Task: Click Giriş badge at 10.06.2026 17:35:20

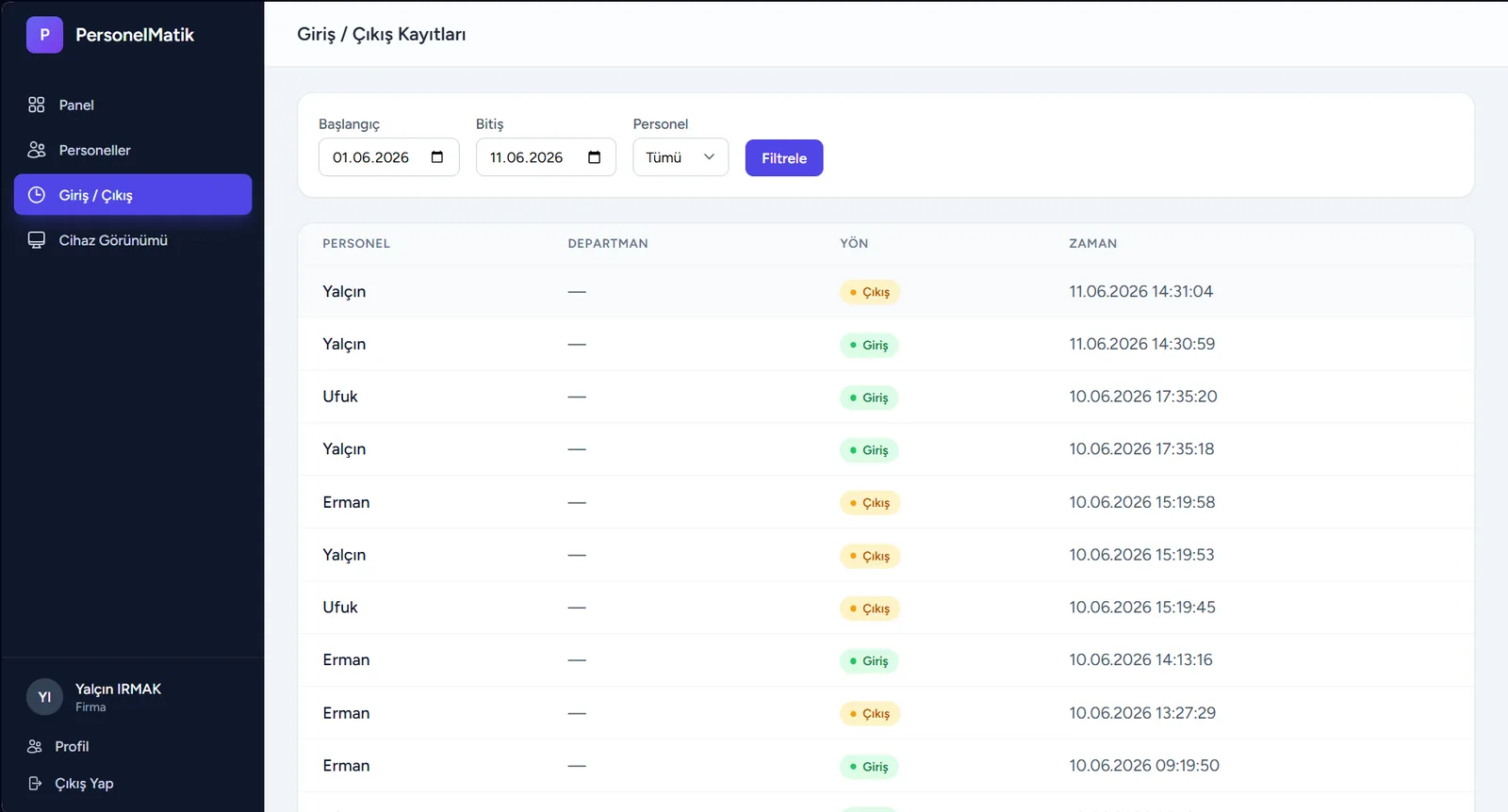Action: click(x=869, y=398)
